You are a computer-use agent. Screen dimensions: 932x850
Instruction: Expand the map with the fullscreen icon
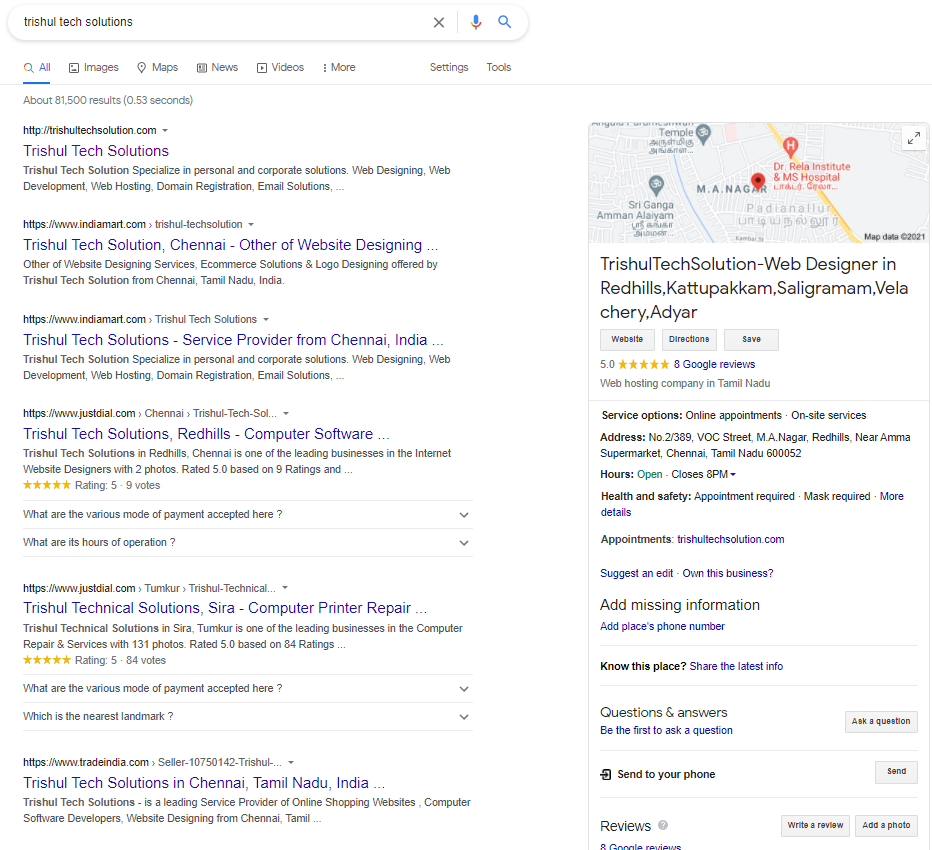pos(914,138)
